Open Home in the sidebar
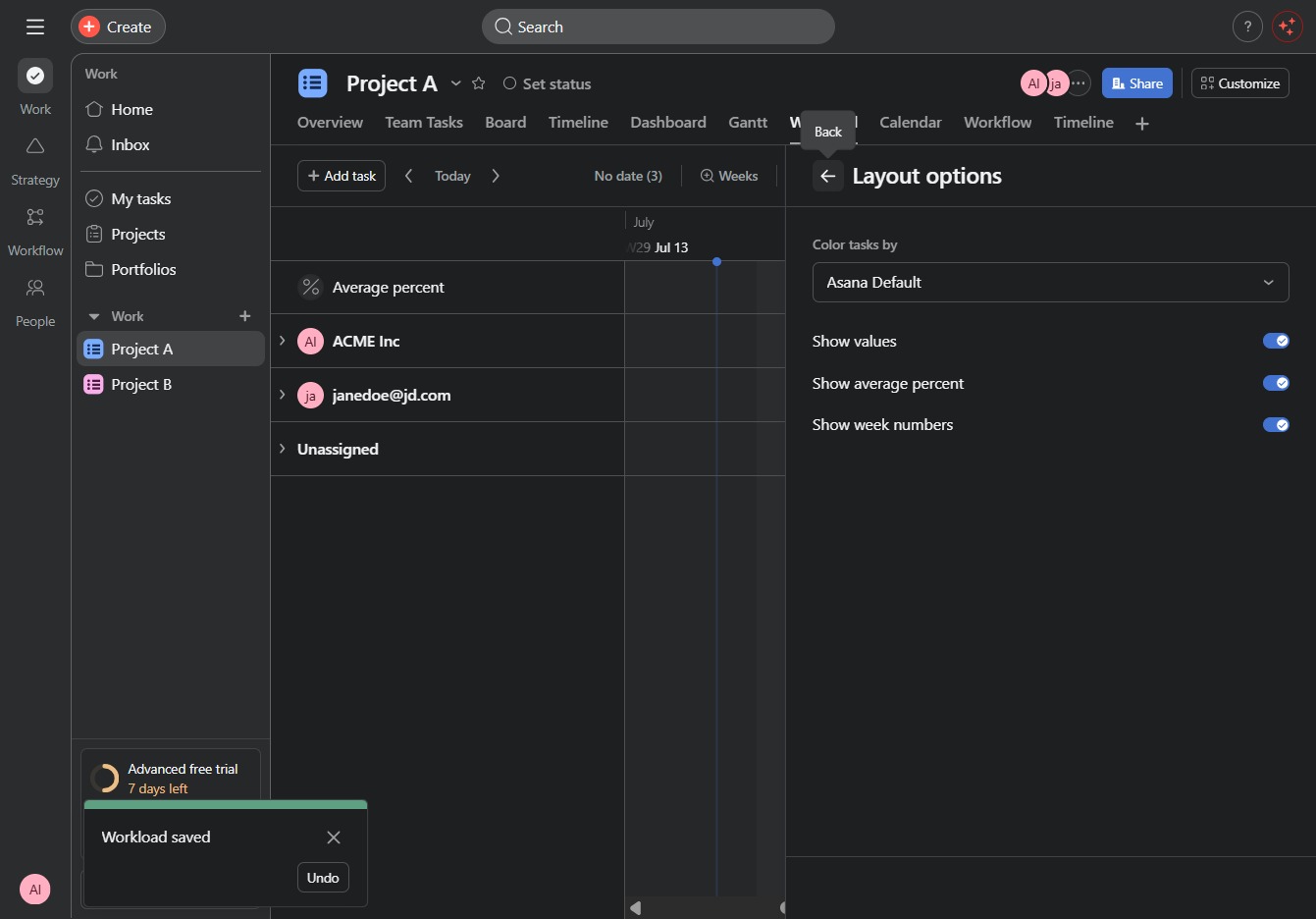Screen dimensions: 1316x919 [x=169, y=109]
